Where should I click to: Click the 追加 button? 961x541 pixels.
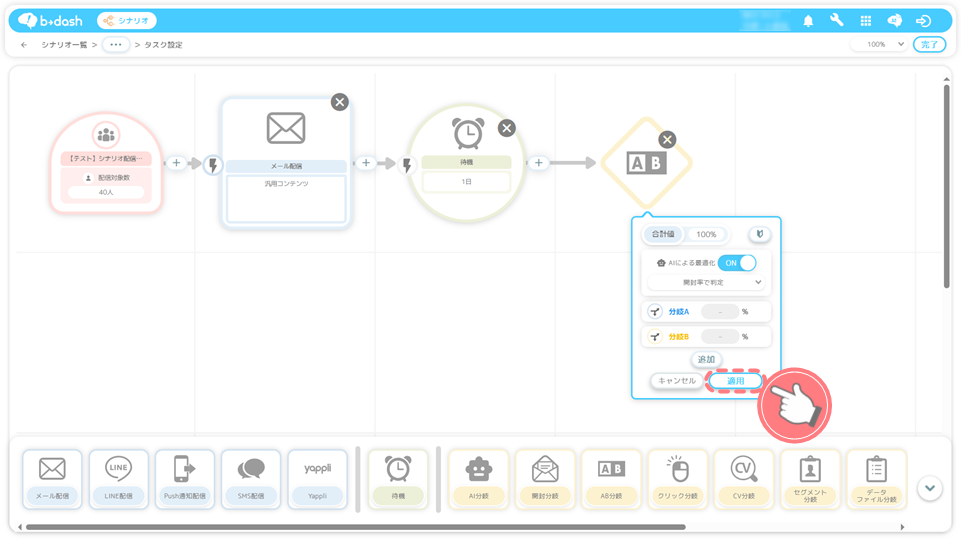[706, 360]
